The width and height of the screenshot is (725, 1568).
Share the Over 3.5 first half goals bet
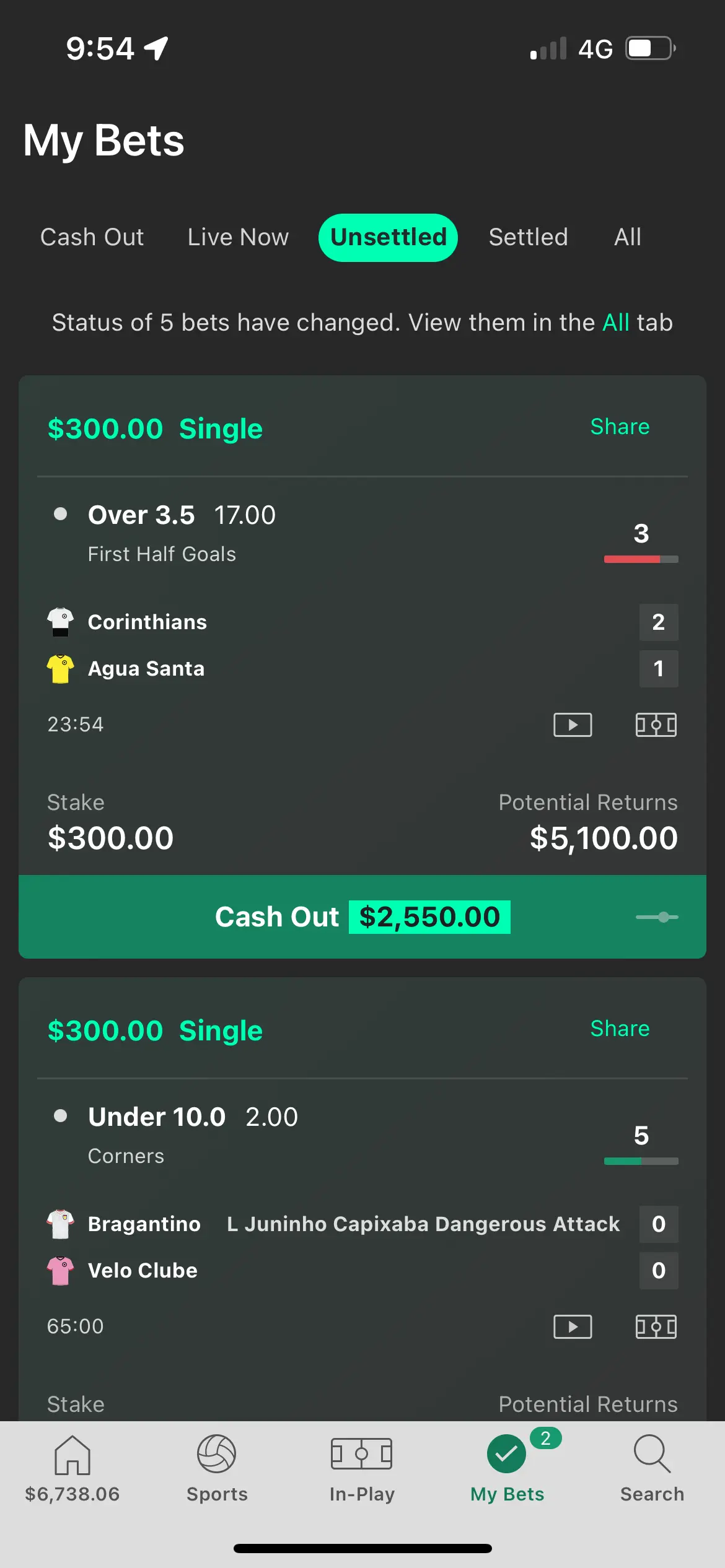coord(620,427)
